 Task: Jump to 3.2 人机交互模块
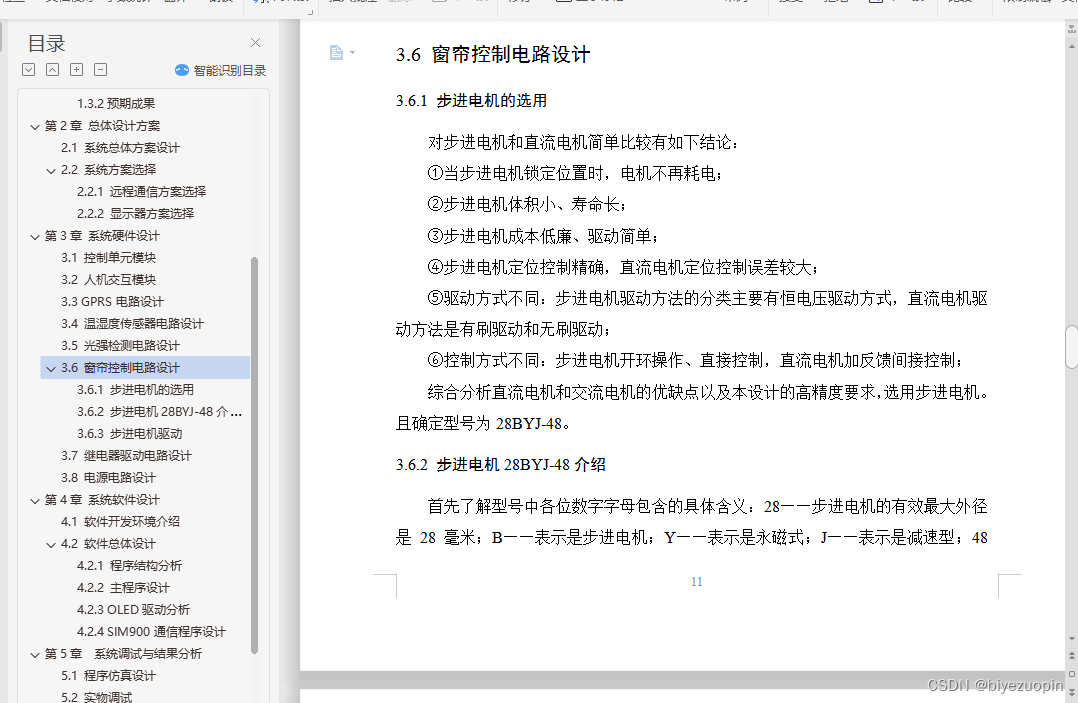109,280
